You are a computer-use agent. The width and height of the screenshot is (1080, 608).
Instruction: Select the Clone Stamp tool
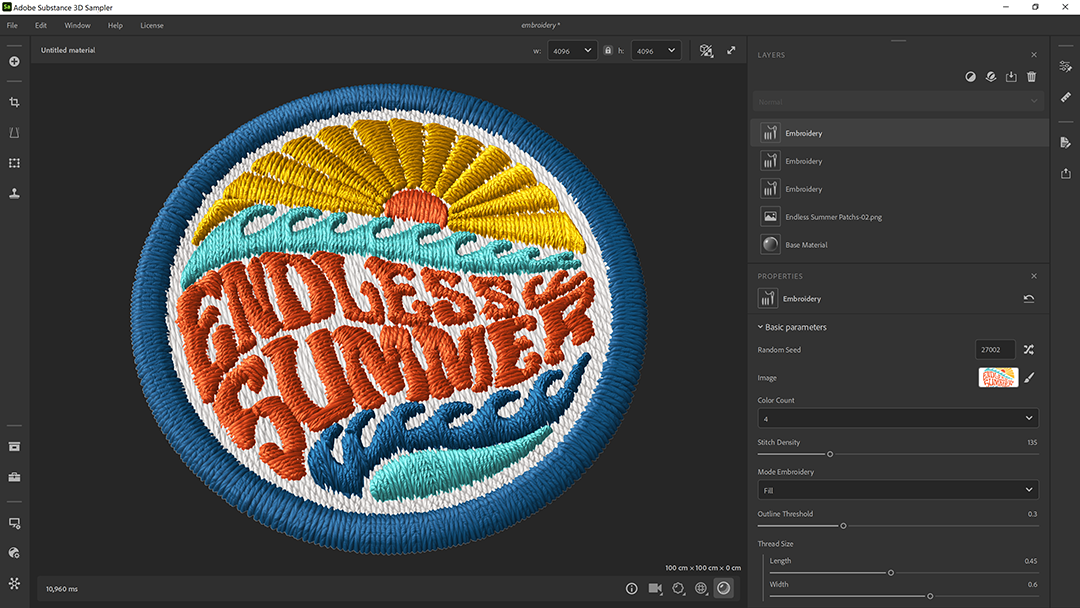(x=14, y=193)
